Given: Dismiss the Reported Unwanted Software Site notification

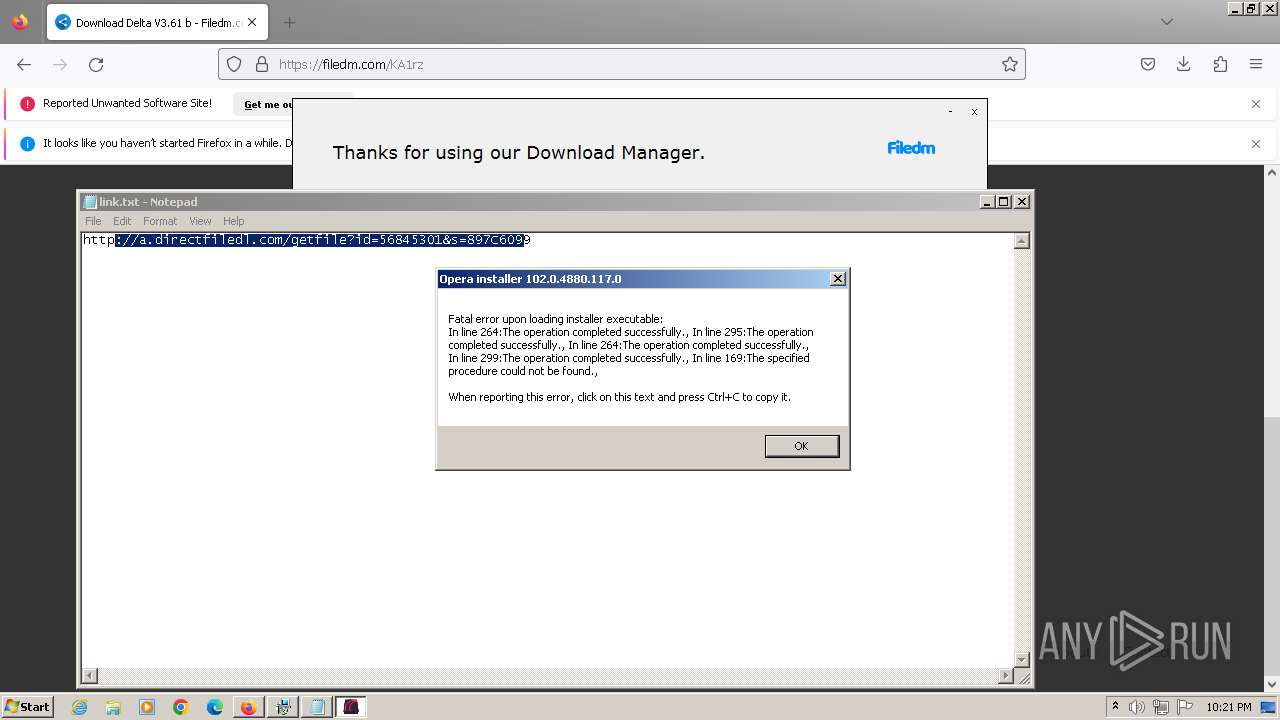Looking at the screenshot, I should (1256, 104).
